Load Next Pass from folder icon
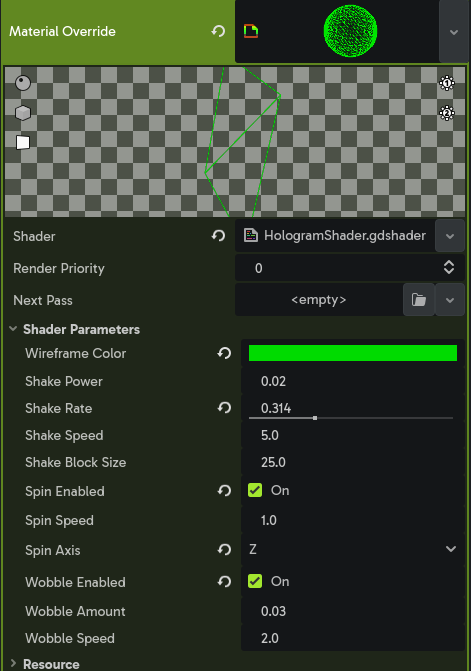Screen dimensions: 471x671 pyautogui.click(x=419, y=300)
